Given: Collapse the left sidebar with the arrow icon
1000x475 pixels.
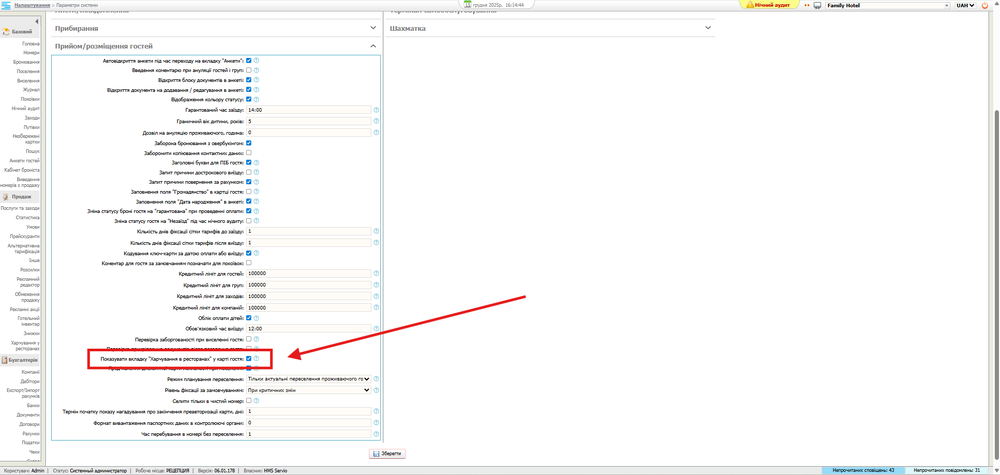Looking at the screenshot, I should coord(37,21).
